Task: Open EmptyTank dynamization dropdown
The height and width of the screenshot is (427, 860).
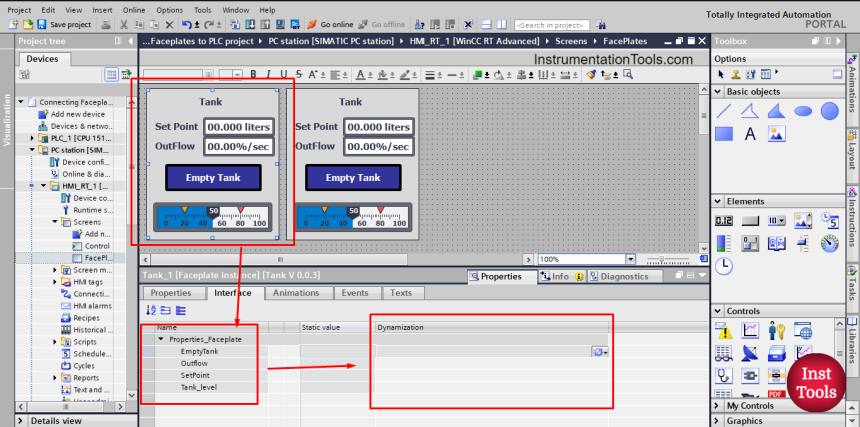Action: (x=600, y=352)
